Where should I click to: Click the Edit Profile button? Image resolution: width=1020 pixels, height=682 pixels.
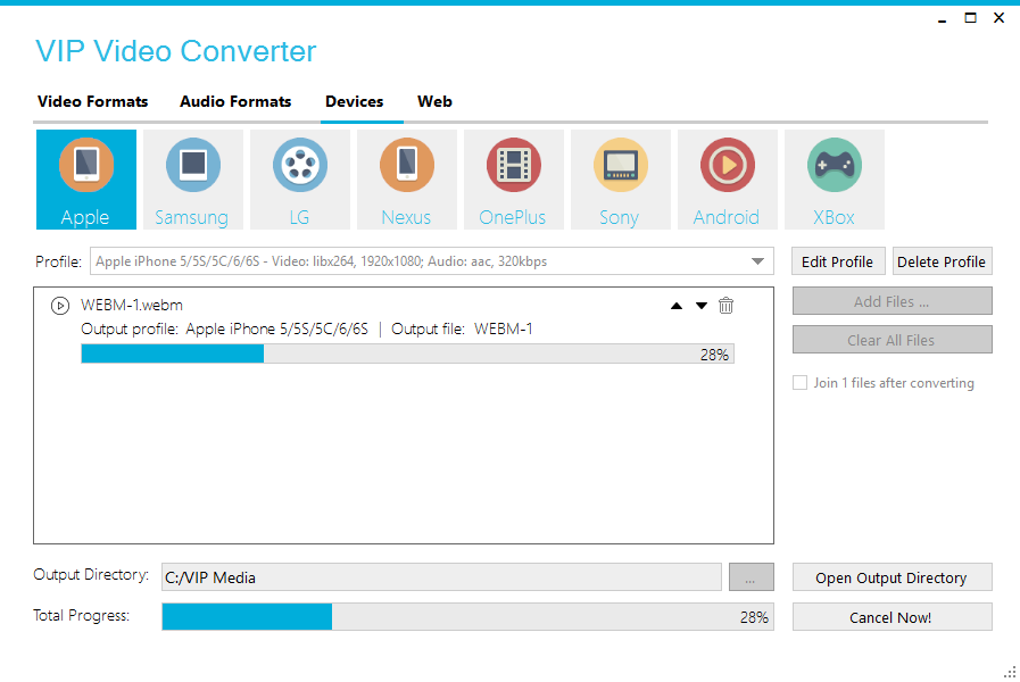(838, 262)
